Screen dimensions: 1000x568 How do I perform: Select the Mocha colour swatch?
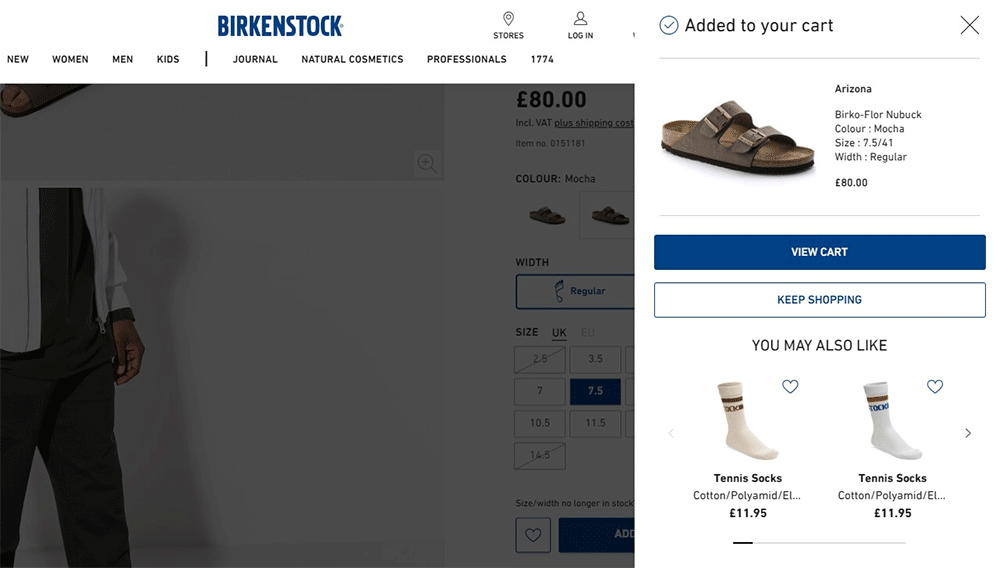coord(608,215)
